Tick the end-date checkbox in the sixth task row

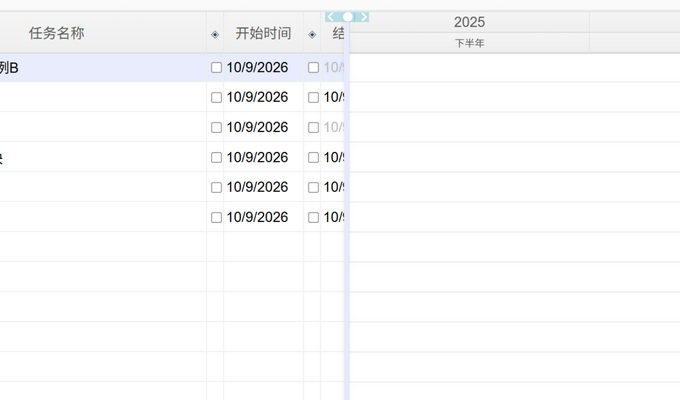pyautogui.click(x=313, y=217)
